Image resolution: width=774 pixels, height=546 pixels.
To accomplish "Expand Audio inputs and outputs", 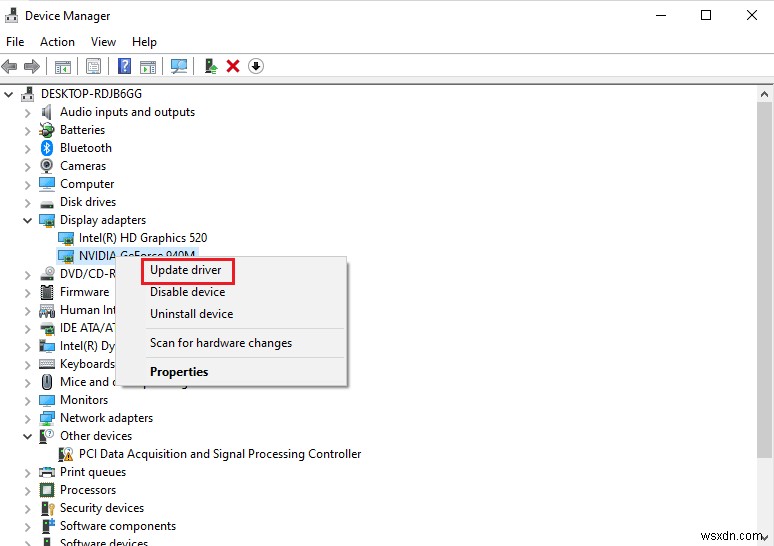I will pyautogui.click(x=28, y=113).
